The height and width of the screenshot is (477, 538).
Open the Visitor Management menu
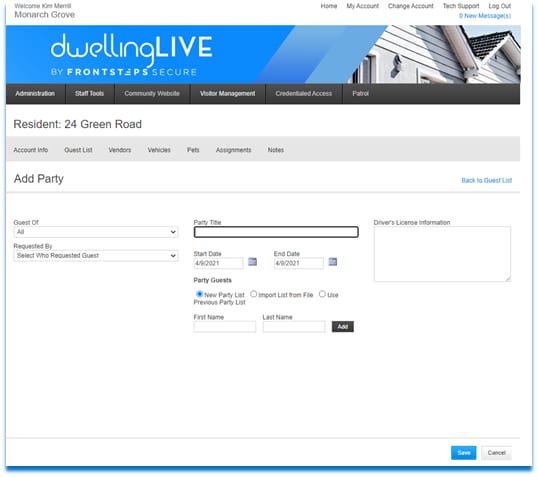point(227,94)
